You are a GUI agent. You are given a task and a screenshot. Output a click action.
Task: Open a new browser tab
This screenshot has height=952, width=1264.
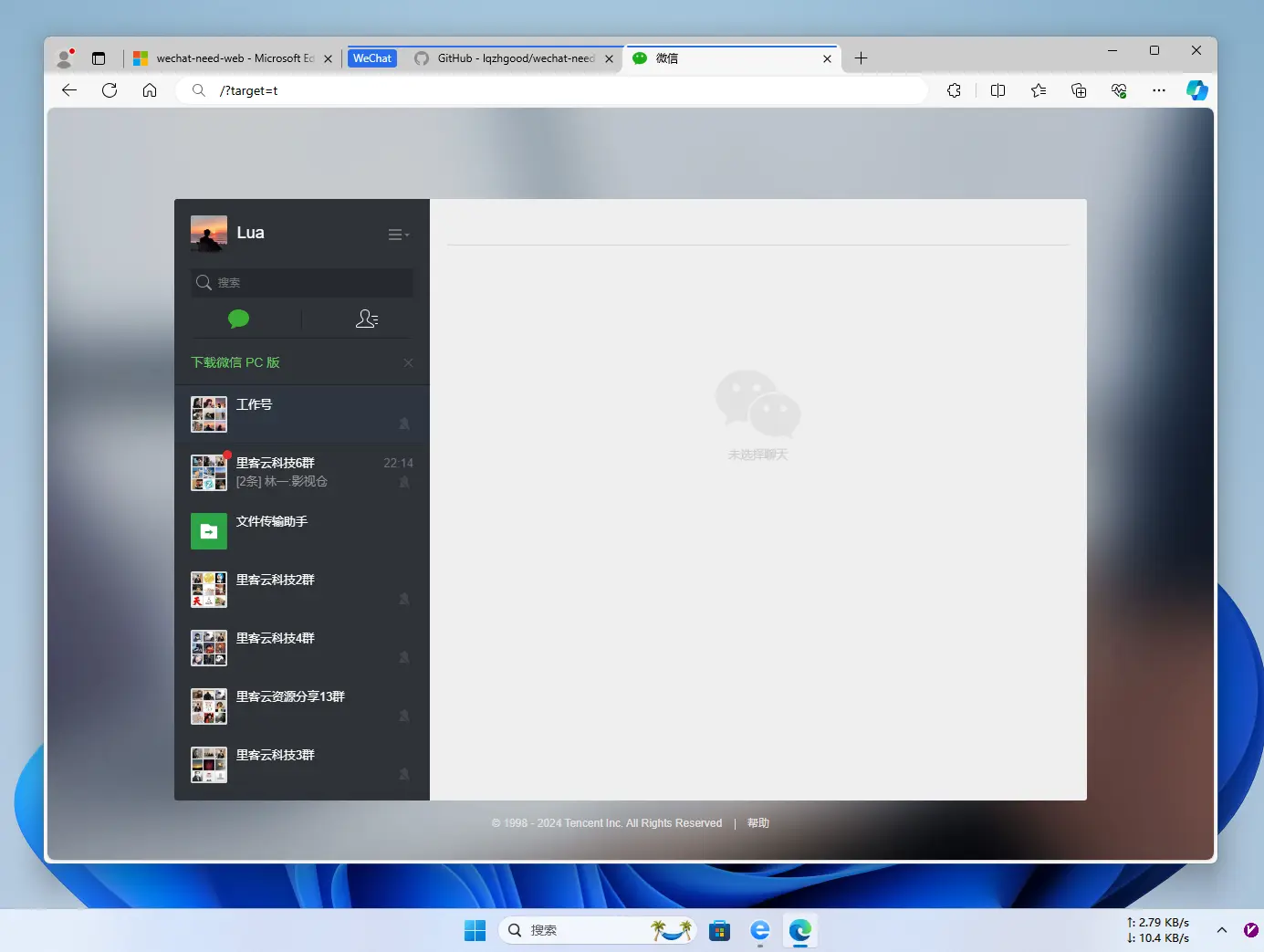pyautogui.click(x=861, y=58)
